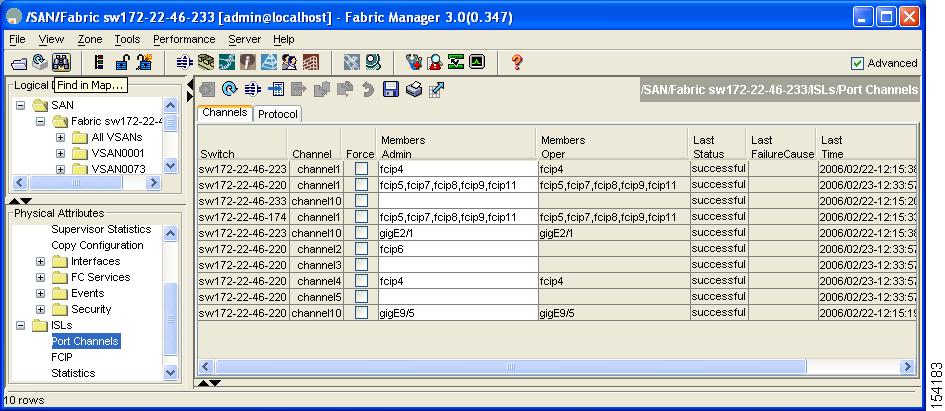Switch to the Protocol tab
Screen dimensions: 945x411
278,114
